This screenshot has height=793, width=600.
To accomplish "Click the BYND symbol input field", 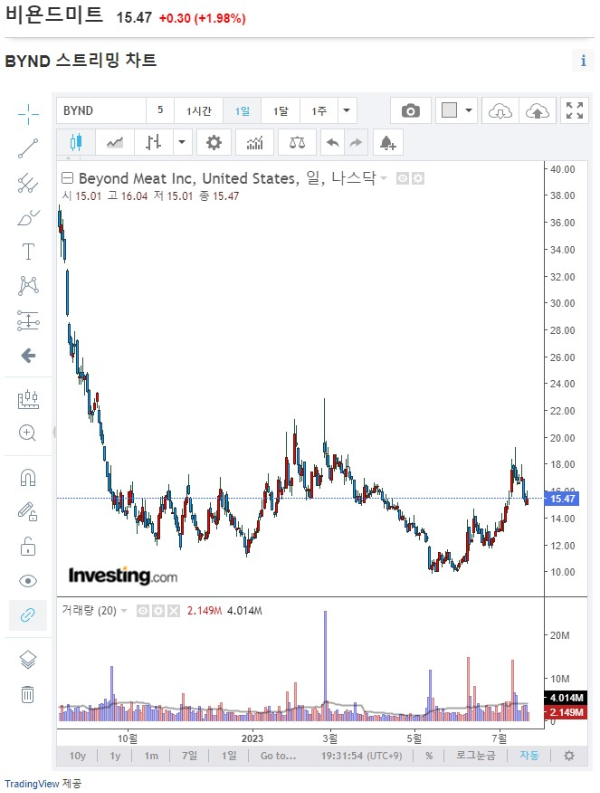I will click(101, 111).
